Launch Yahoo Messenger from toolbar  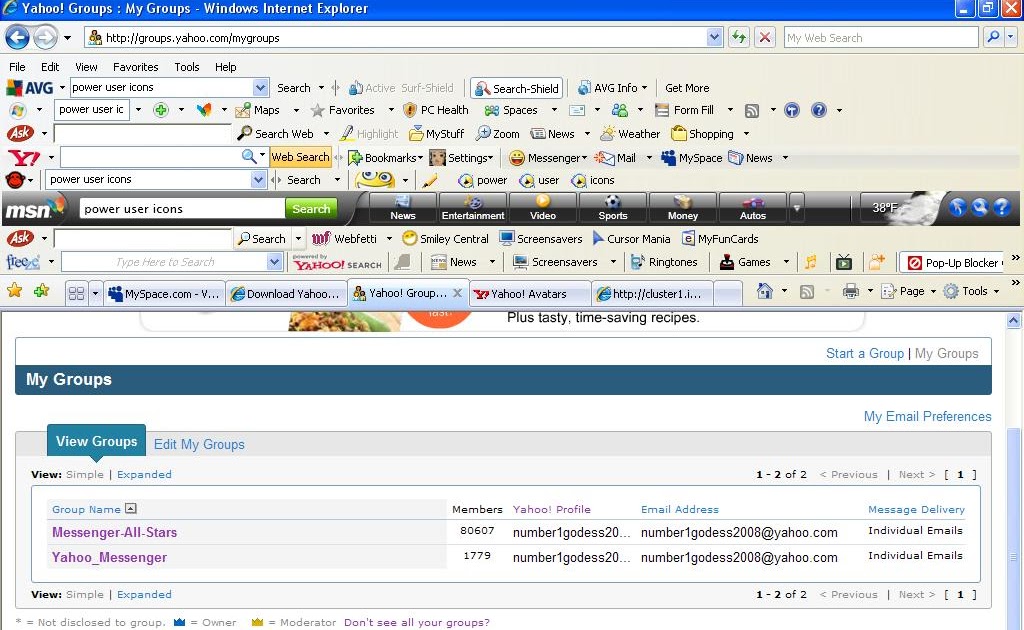click(x=548, y=157)
